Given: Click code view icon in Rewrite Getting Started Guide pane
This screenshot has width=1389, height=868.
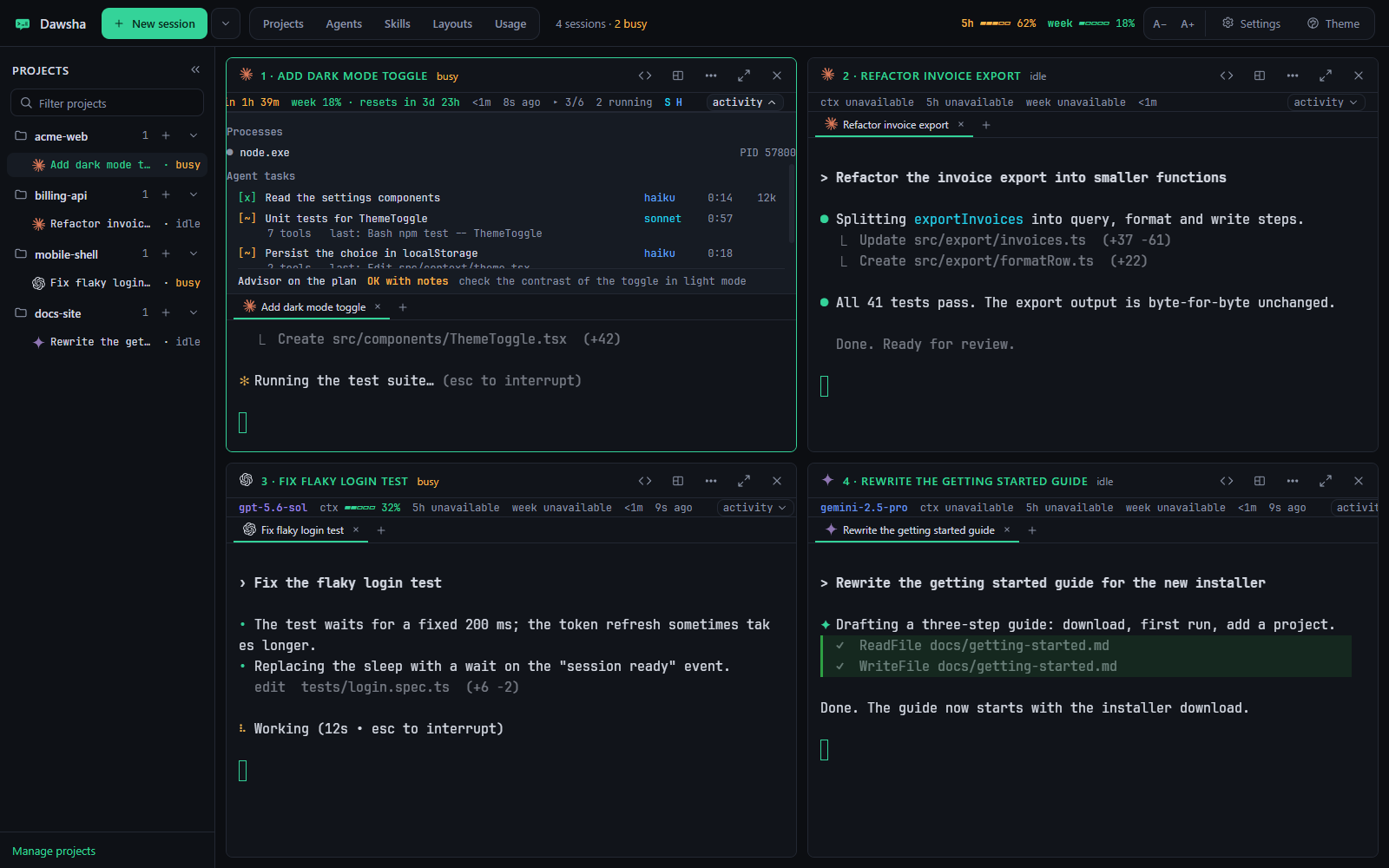Looking at the screenshot, I should point(1227,481).
